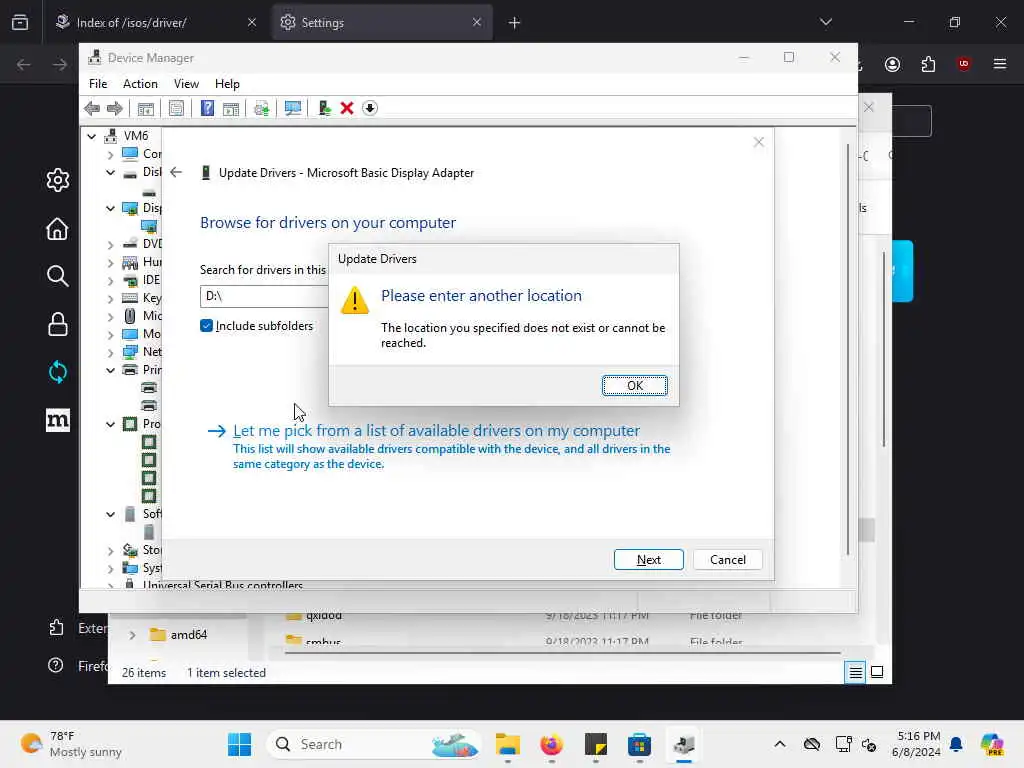Screen dimensions: 1024x768
Task: Expand the Computer tree node below VM6
Action: coord(110,155)
